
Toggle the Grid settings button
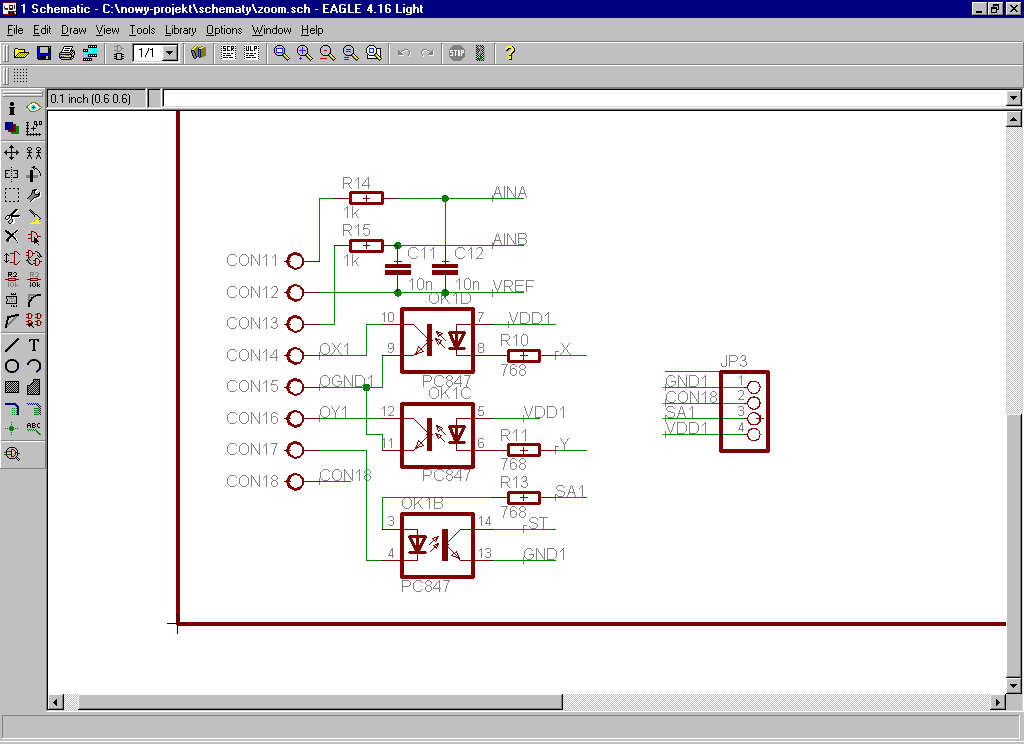click(x=21, y=77)
